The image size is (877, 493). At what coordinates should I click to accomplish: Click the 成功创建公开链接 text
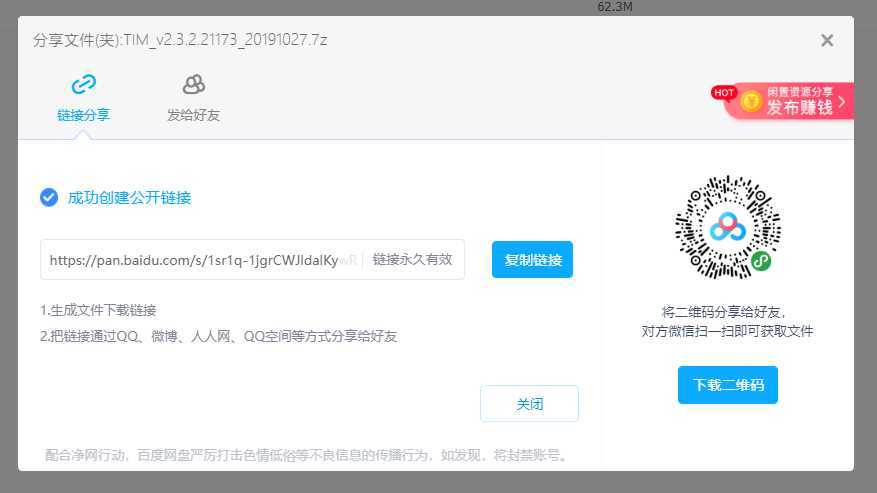(x=129, y=198)
